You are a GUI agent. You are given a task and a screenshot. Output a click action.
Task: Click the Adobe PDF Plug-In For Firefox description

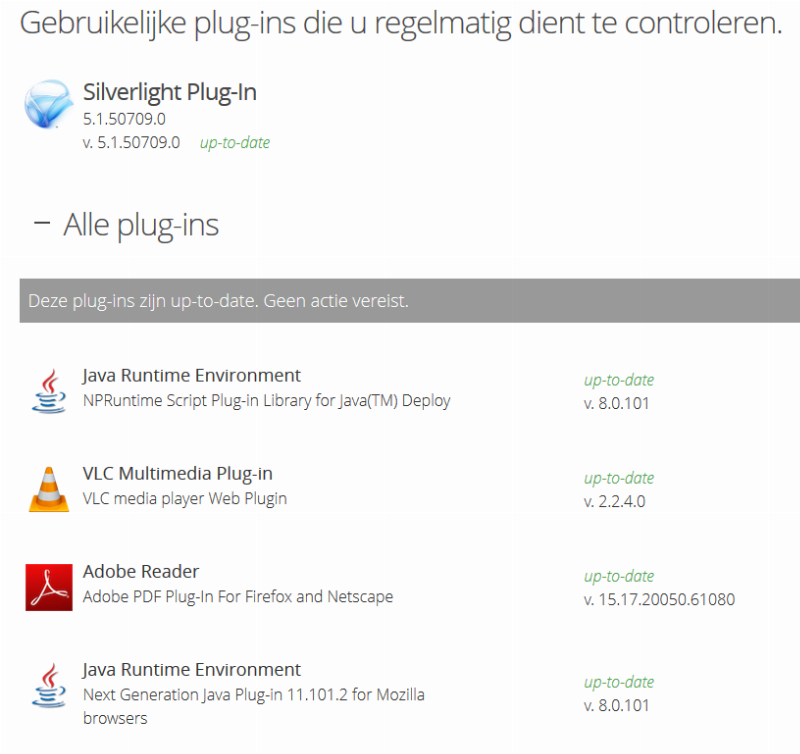click(x=238, y=597)
